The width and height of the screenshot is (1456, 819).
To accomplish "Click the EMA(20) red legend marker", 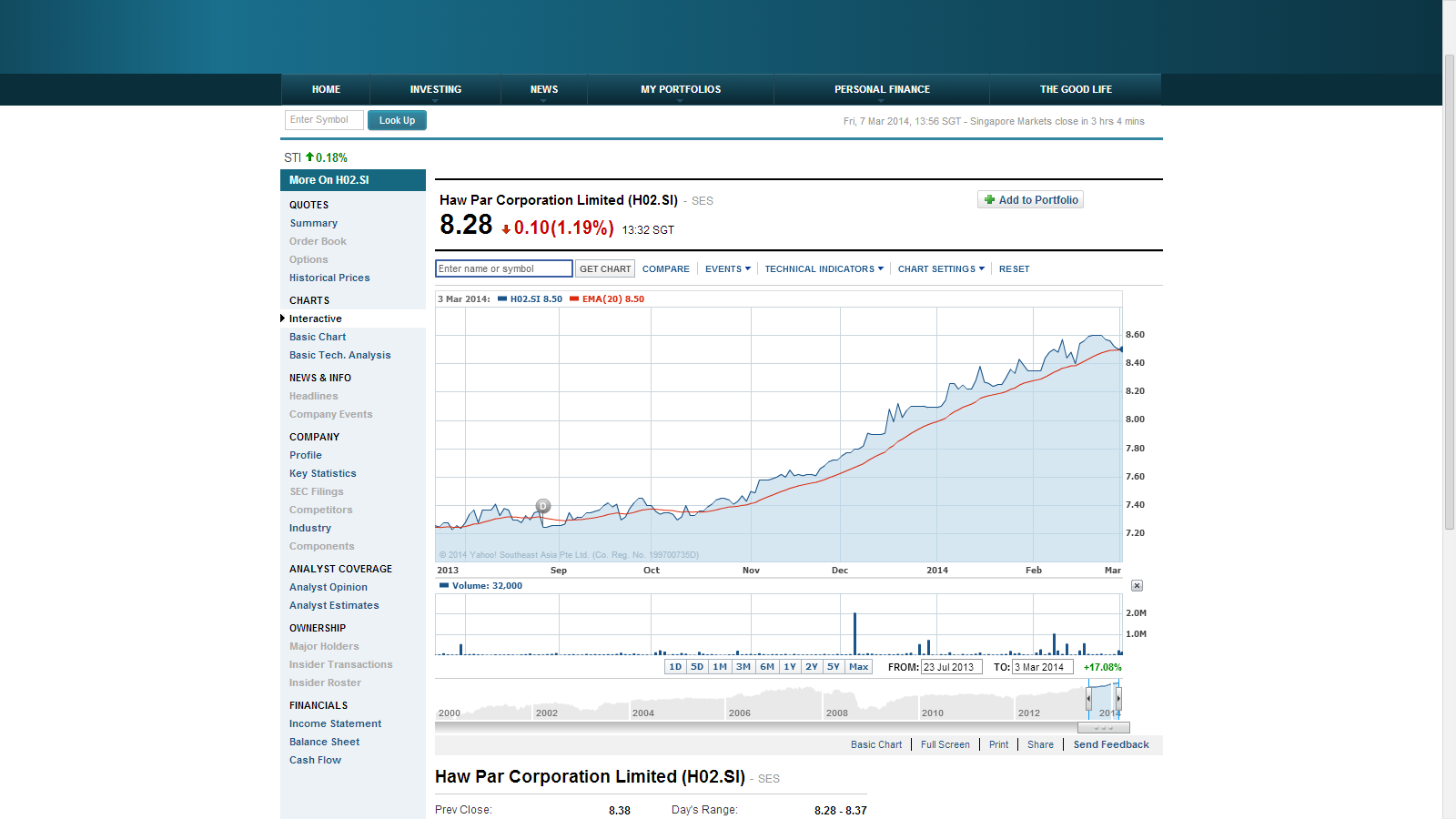I will [x=574, y=299].
